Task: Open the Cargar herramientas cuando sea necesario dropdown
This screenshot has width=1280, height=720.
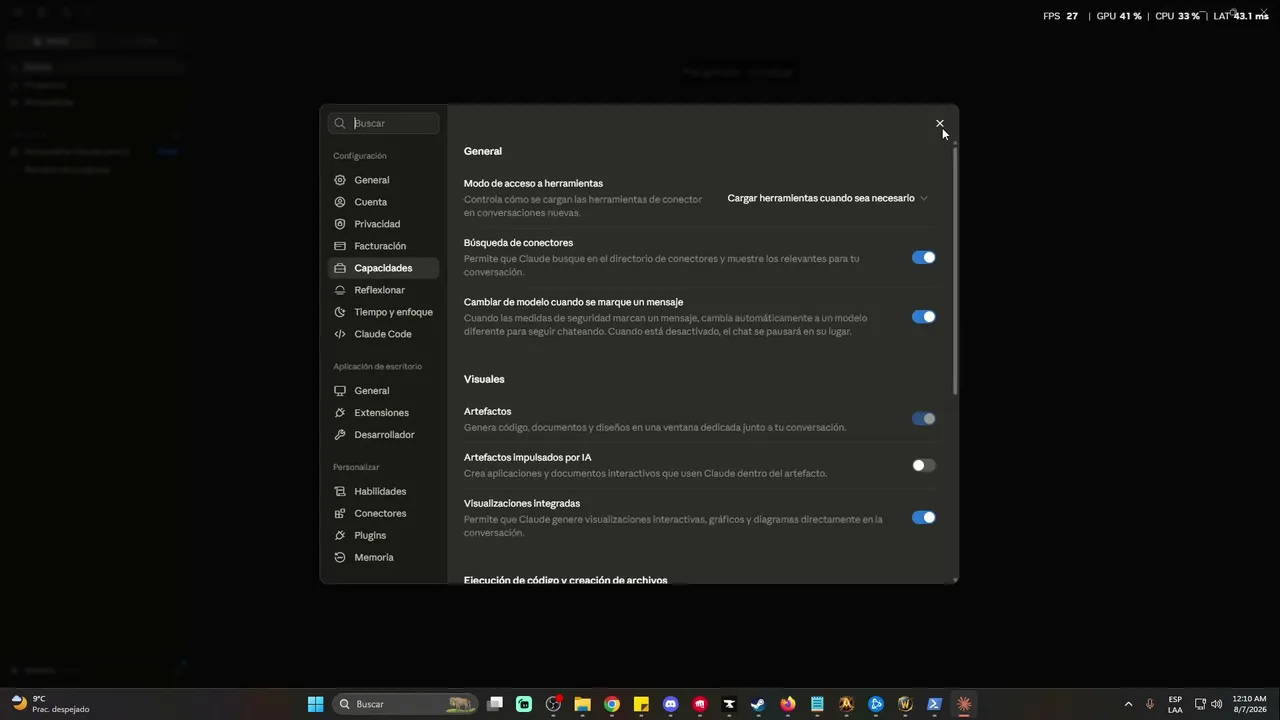Action: [x=827, y=198]
